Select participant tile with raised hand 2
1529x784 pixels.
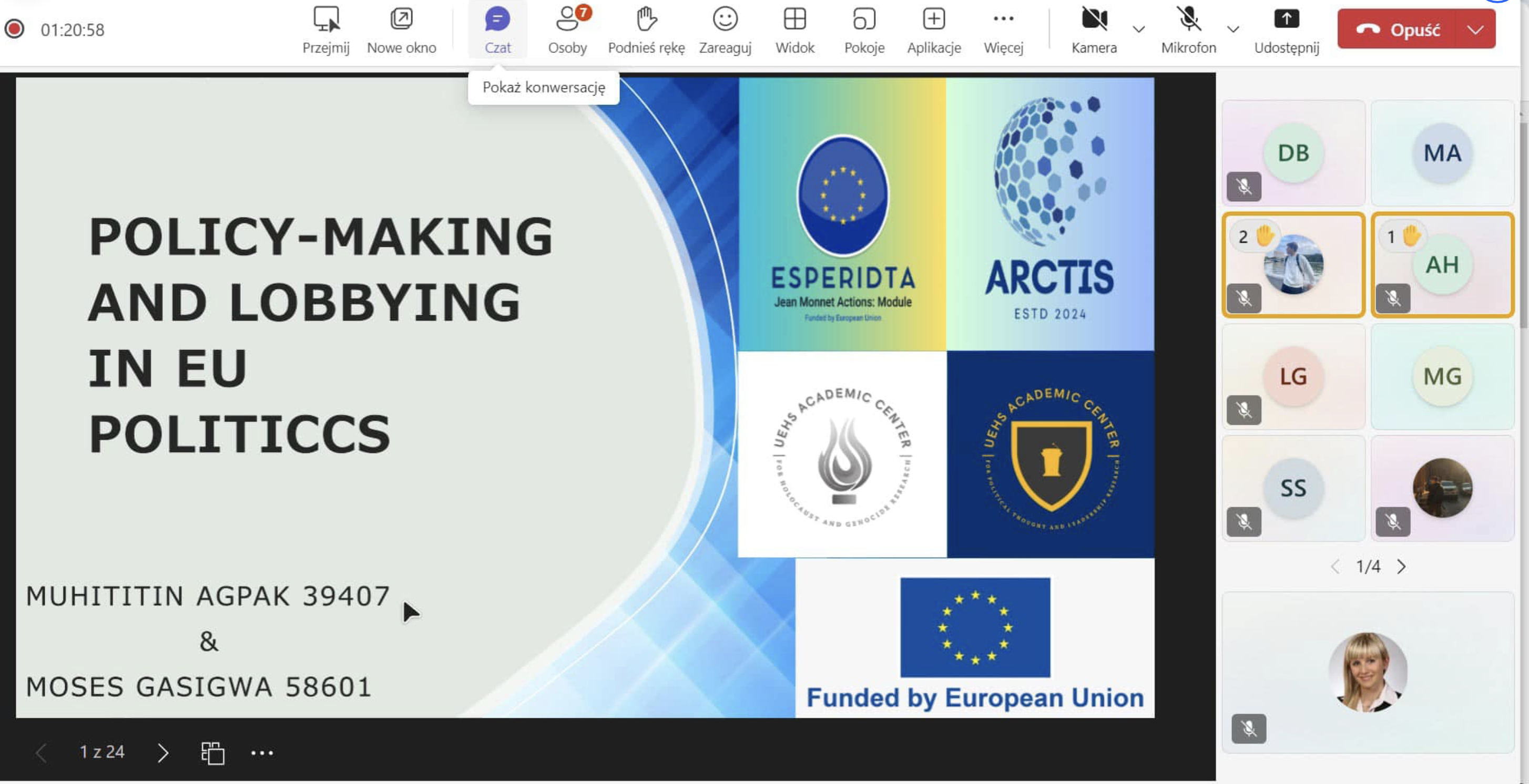point(1293,264)
